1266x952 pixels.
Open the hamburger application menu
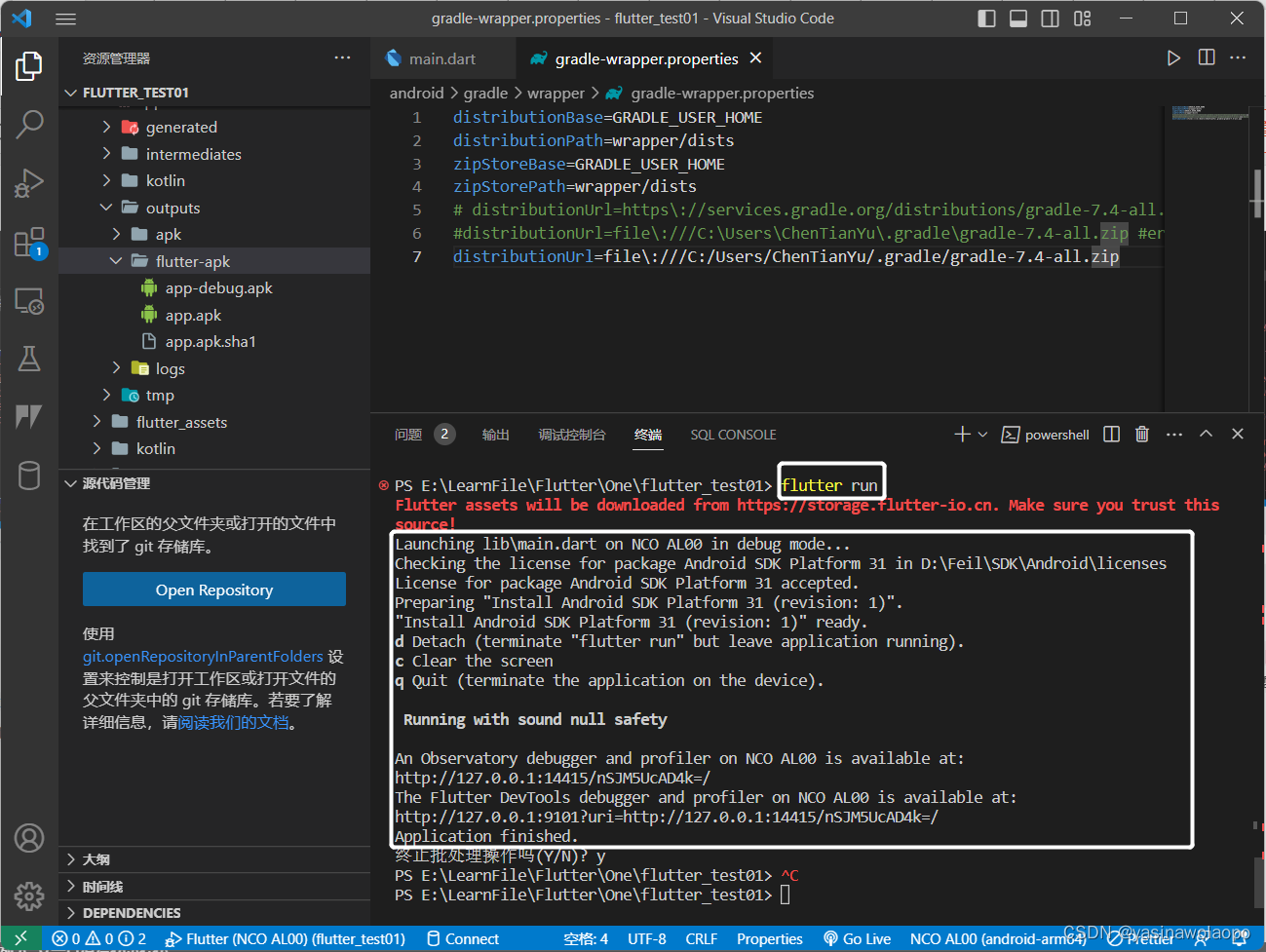65,19
